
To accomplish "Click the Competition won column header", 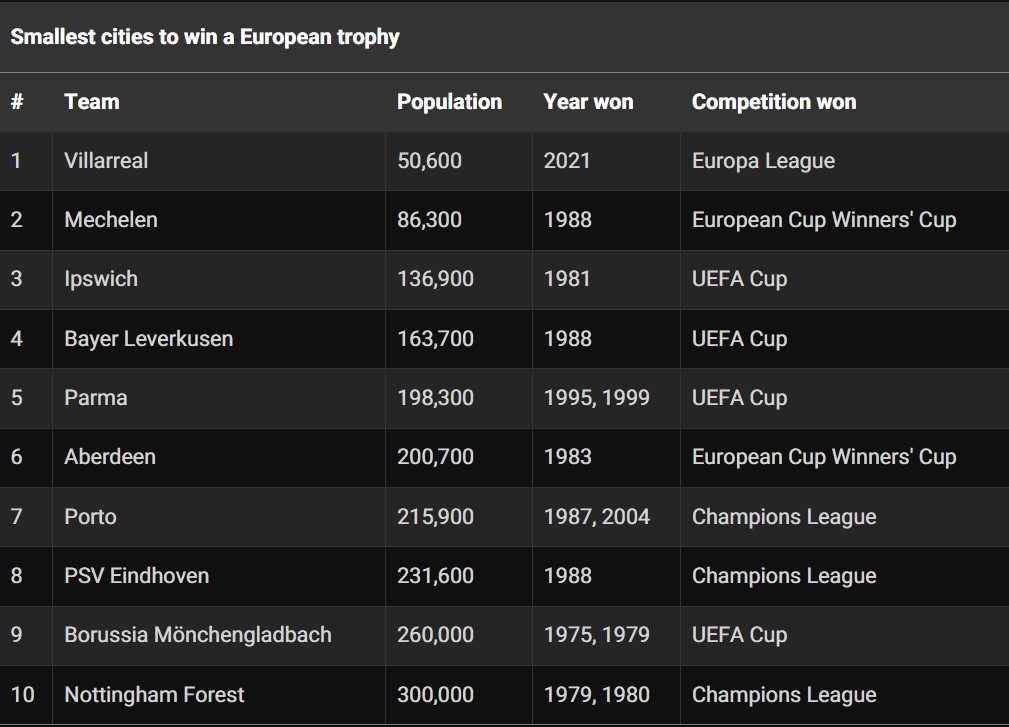I will tap(773, 102).
